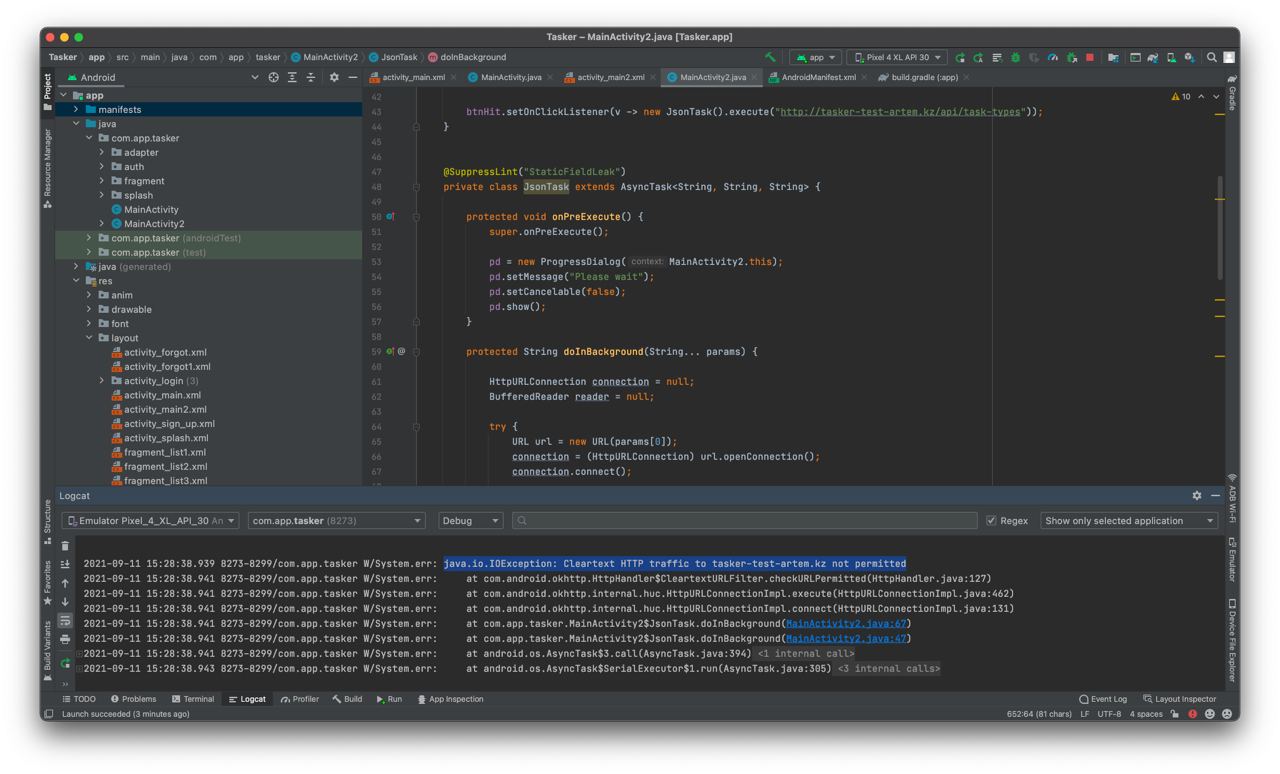This screenshot has height=774, width=1280.
Task: Click the first MainActivity2.java:67 stack trace link
Action: pos(845,624)
